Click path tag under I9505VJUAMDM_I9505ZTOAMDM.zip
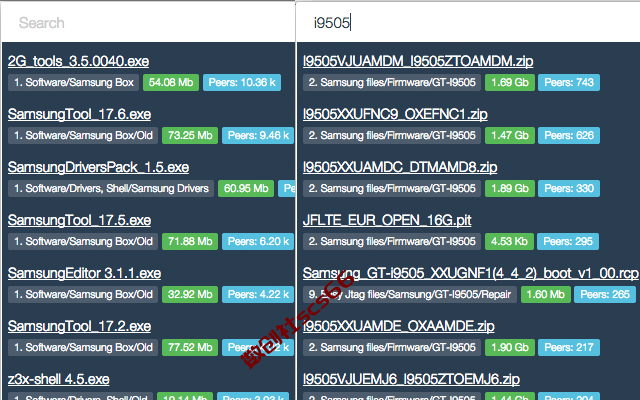 392,82
